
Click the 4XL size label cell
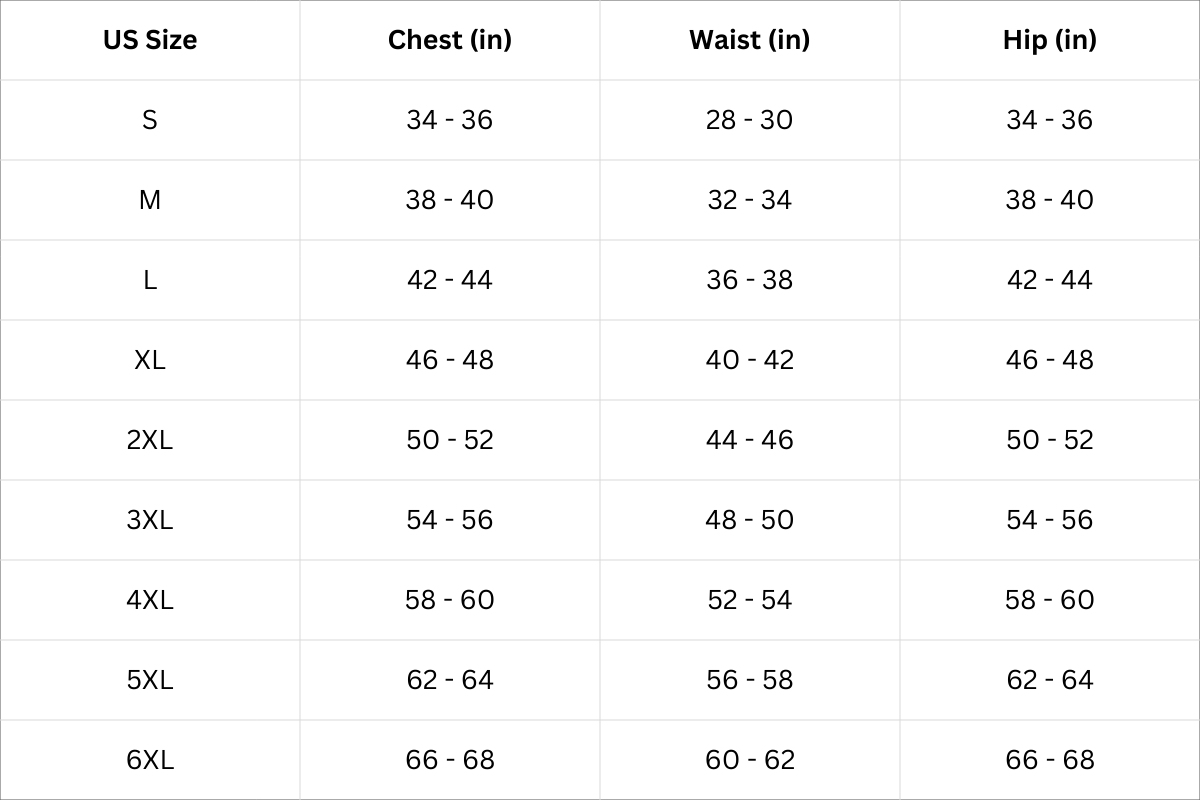coord(150,600)
